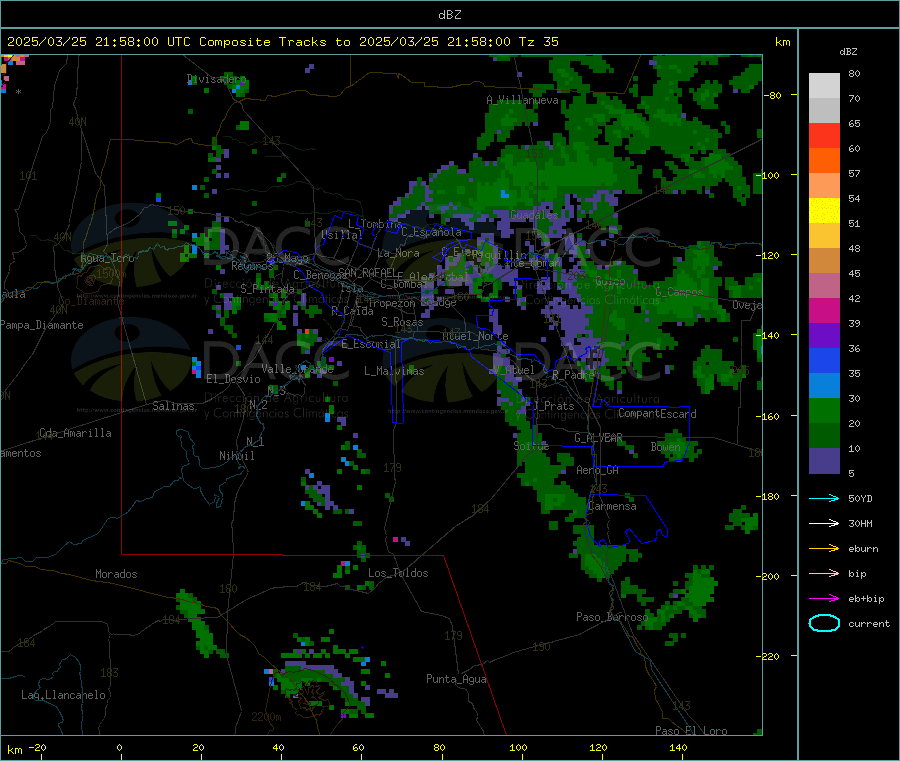Click the 'El_Desvio' map label
This screenshot has width=900, height=761.
click(x=233, y=379)
